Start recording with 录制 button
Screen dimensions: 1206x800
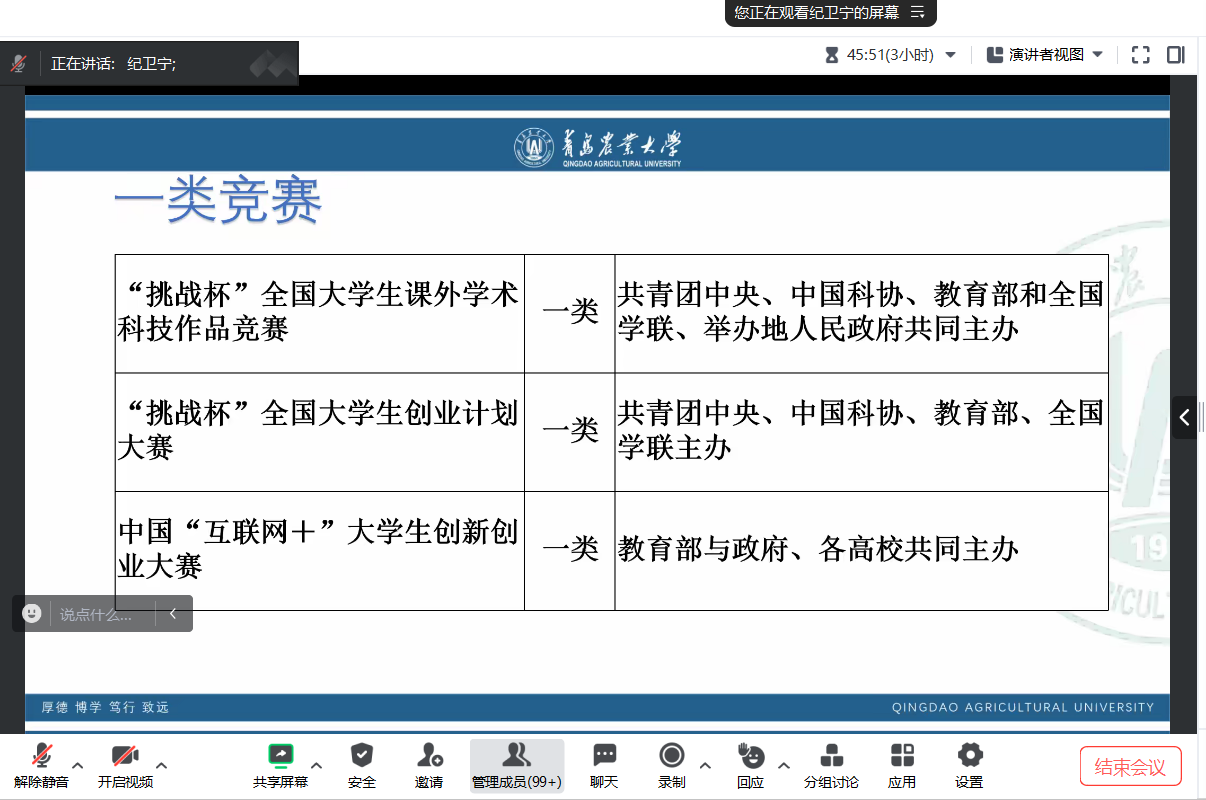point(672,765)
